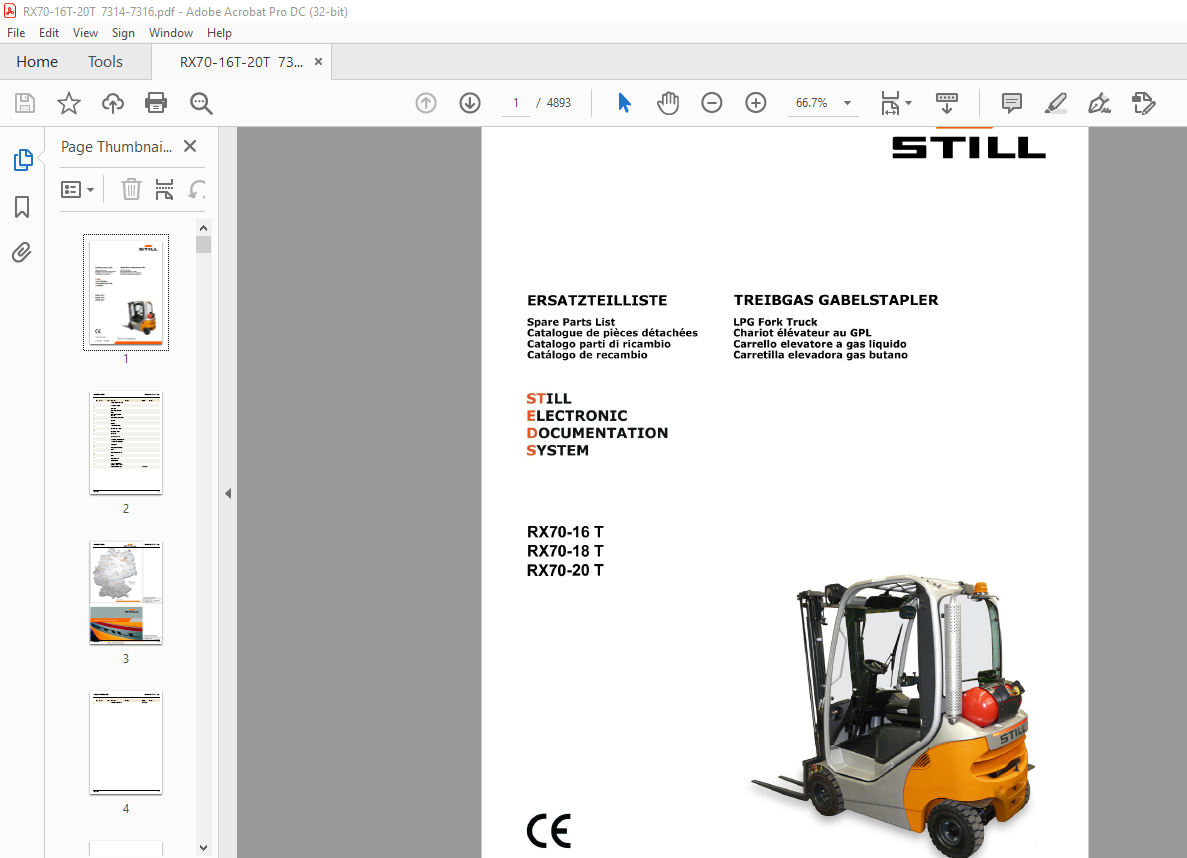Open the Edit menu
1187x858 pixels.
pos(48,33)
